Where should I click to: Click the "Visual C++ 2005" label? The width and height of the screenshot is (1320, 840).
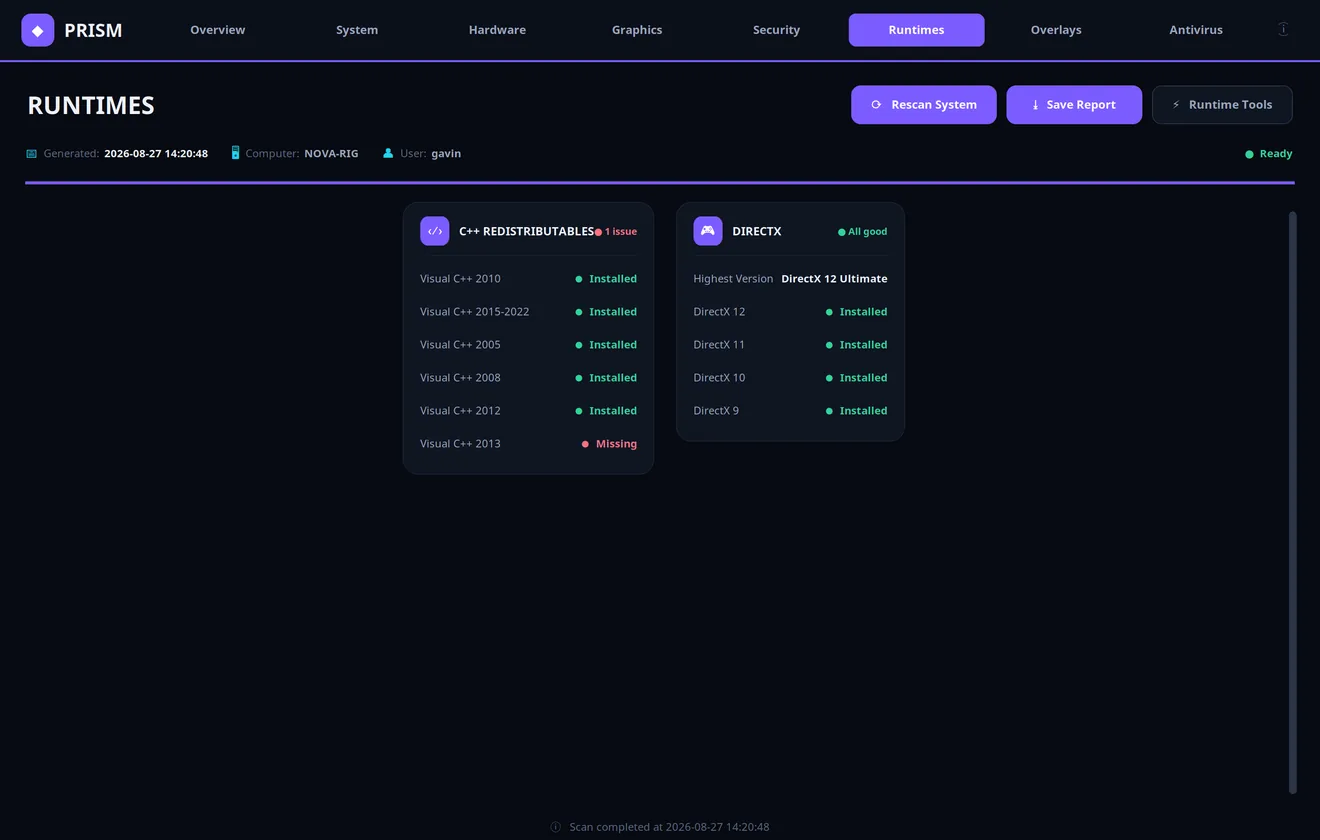[x=460, y=345]
